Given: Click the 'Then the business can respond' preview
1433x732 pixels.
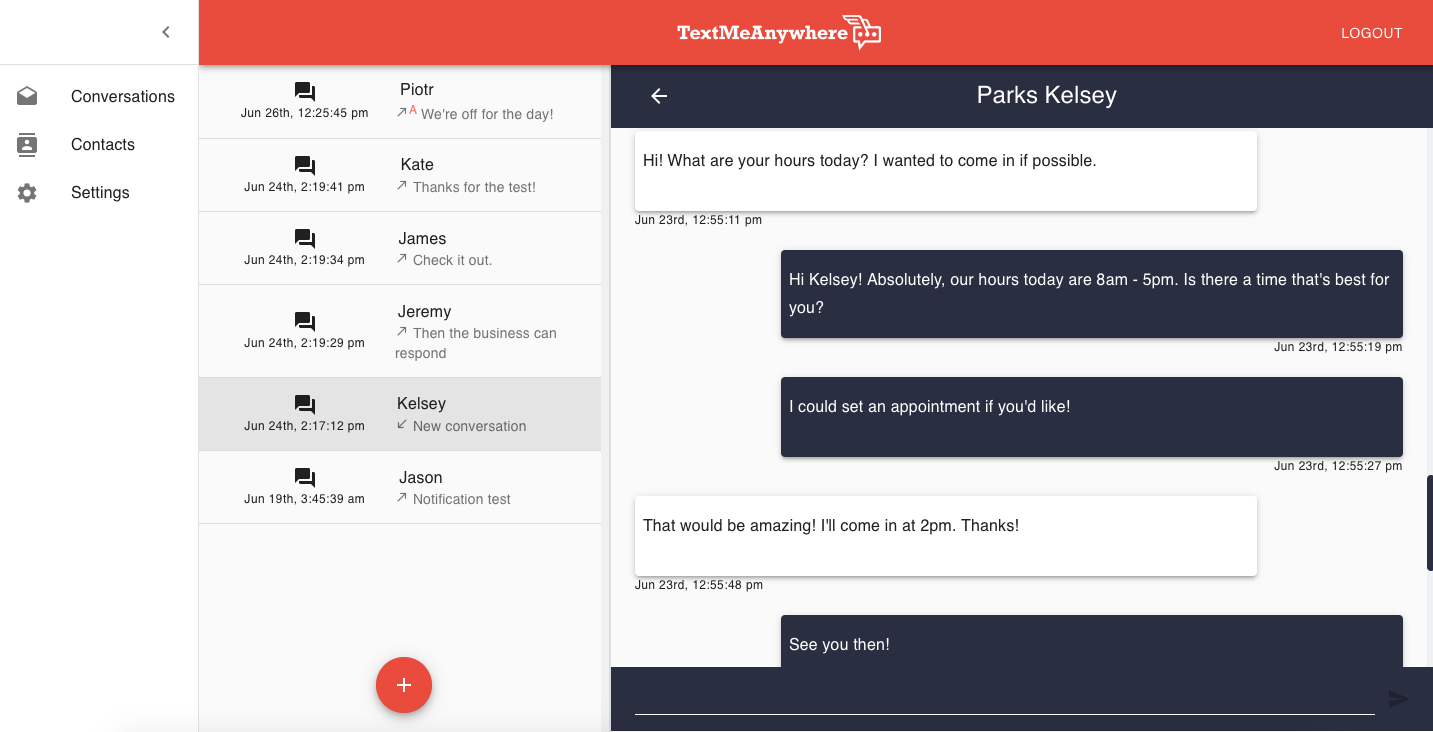Looking at the screenshot, I should (476, 343).
